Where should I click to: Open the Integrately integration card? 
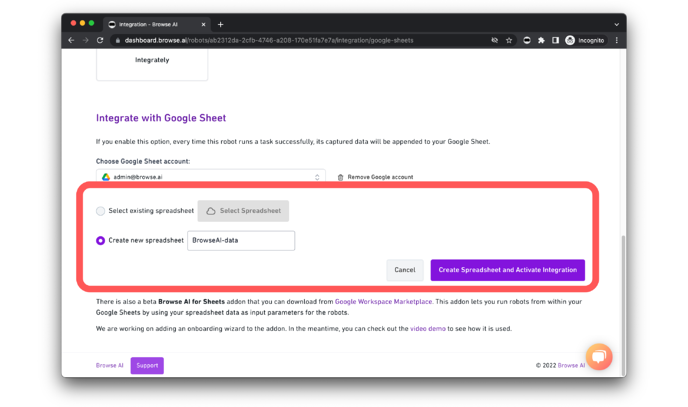(152, 64)
